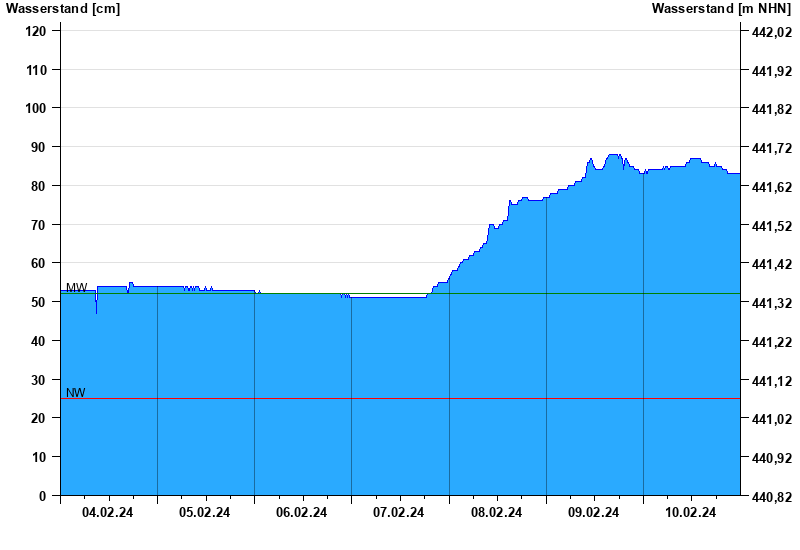The width and height of the screenshot is (800, 550).
Task: Click the 441,22 value on right axis
Action: (772, 342)
